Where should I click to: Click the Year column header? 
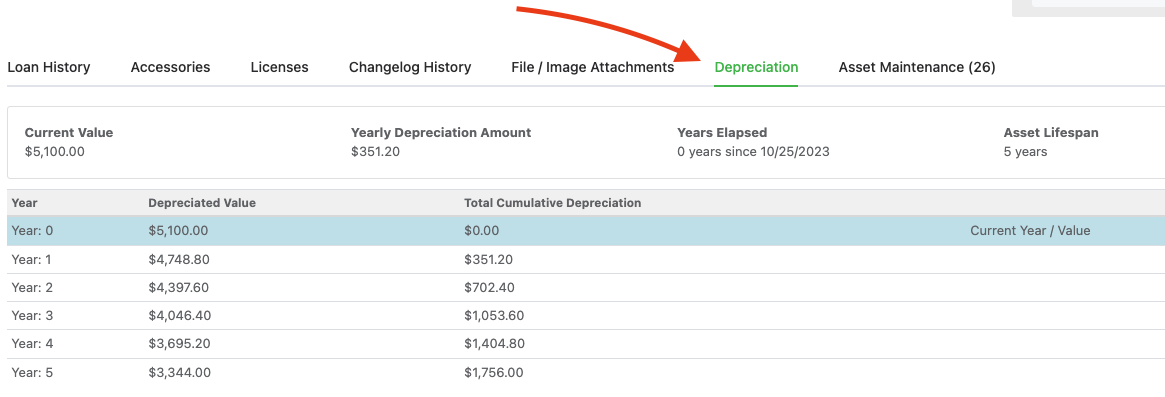25,203
